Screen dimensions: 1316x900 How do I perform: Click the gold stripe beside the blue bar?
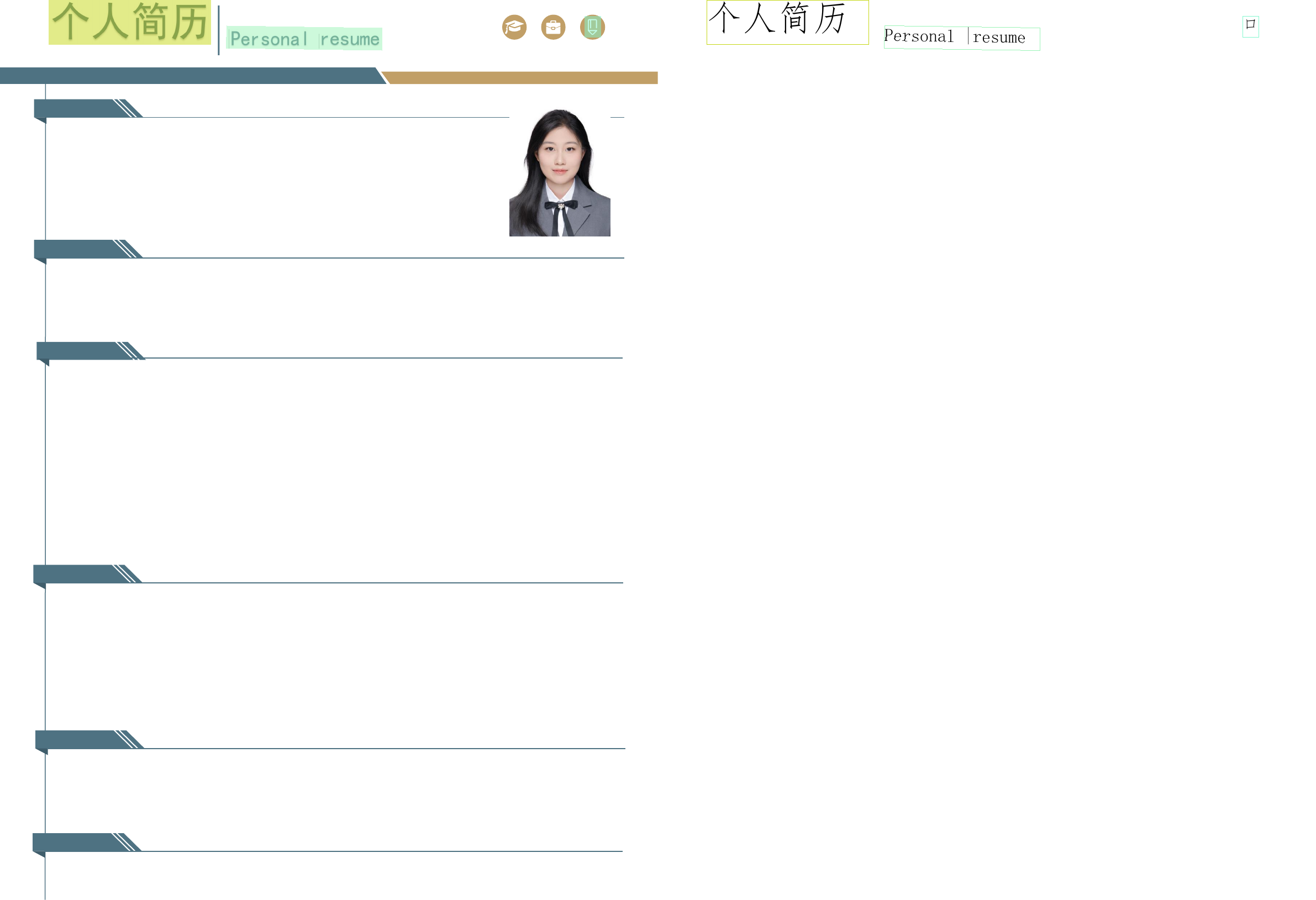(x=521, y=77)
